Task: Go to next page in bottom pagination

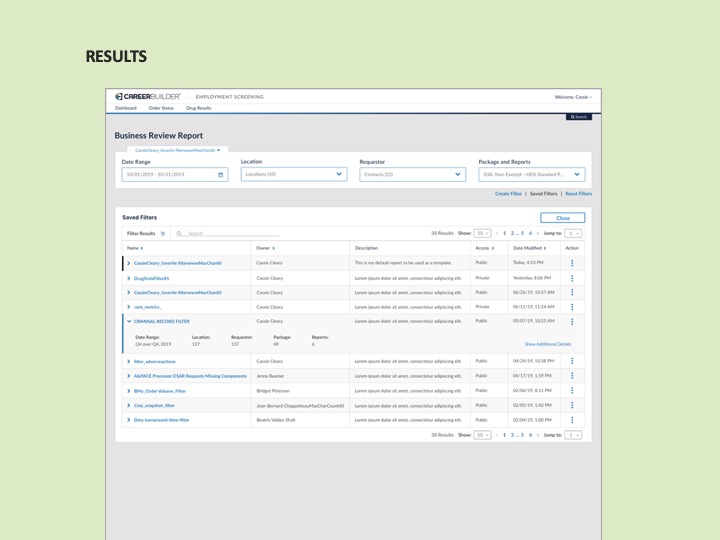Action: coord(538,435)
